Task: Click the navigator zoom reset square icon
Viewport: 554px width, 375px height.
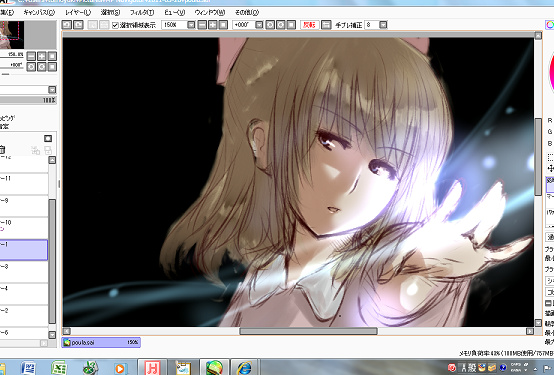Action: [x=52, y=56]
